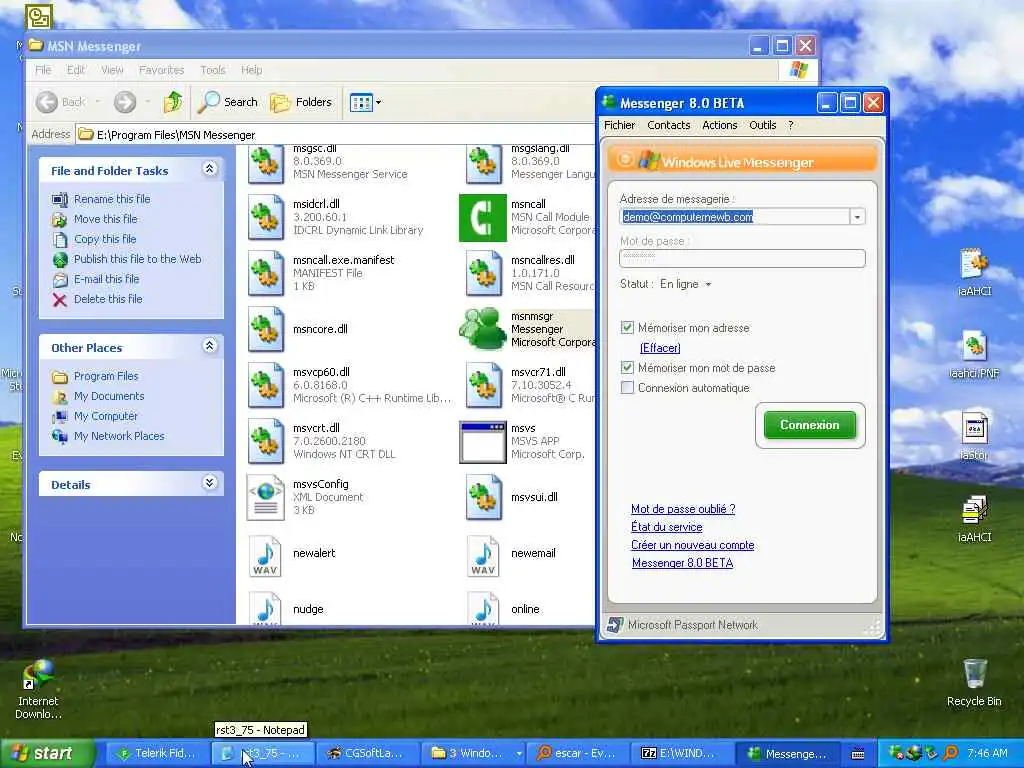Click the Windows start button

pos(48,753)
